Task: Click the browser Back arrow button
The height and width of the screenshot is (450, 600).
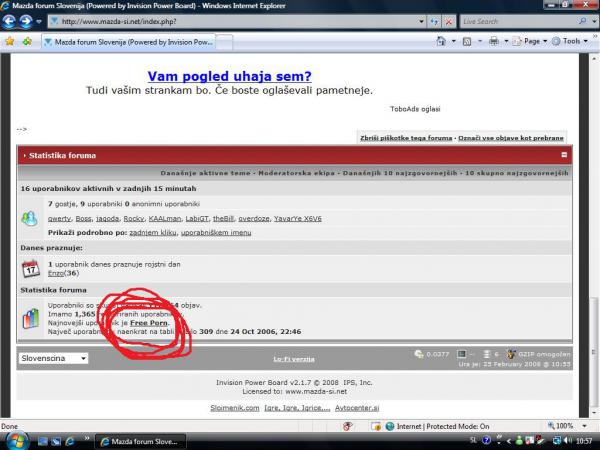Action: (x=11, y=21)
